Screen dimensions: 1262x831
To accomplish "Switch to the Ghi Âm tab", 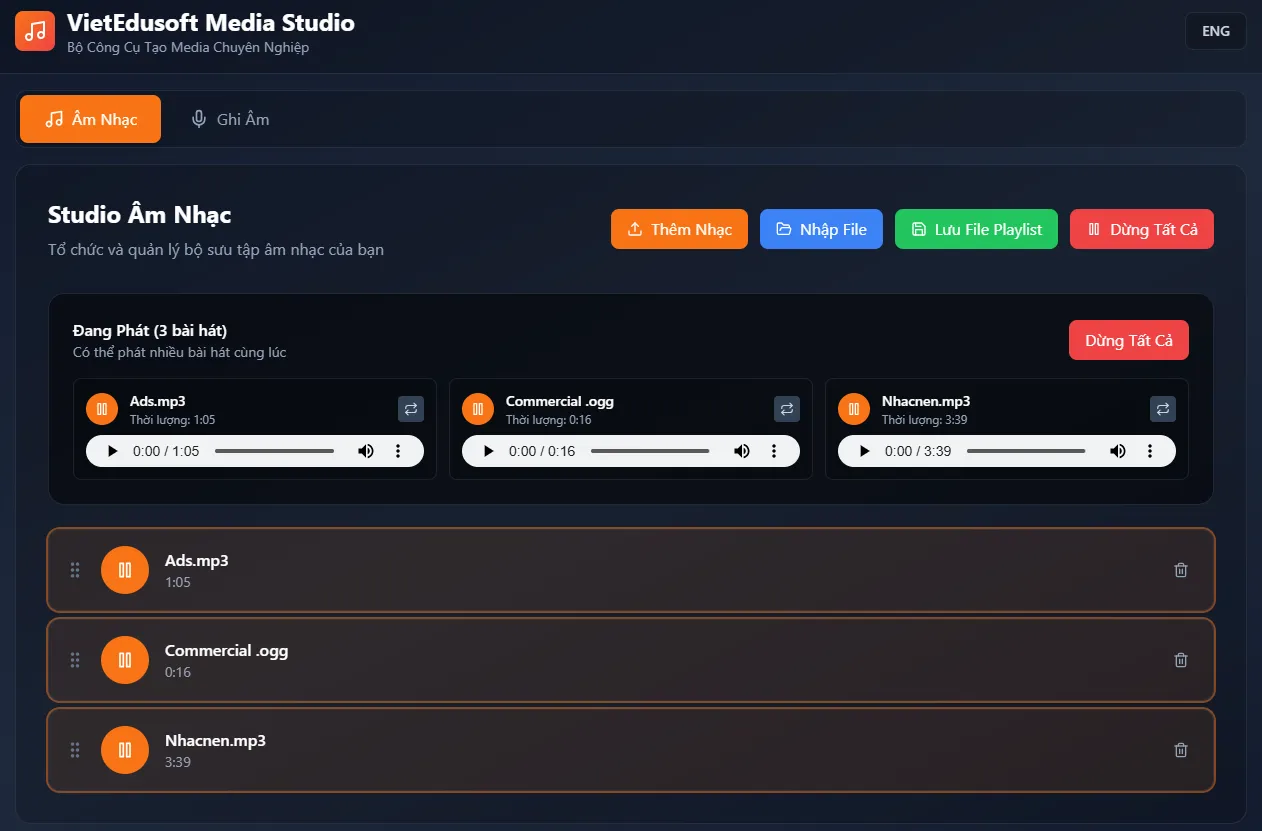I will pos(230,119).
